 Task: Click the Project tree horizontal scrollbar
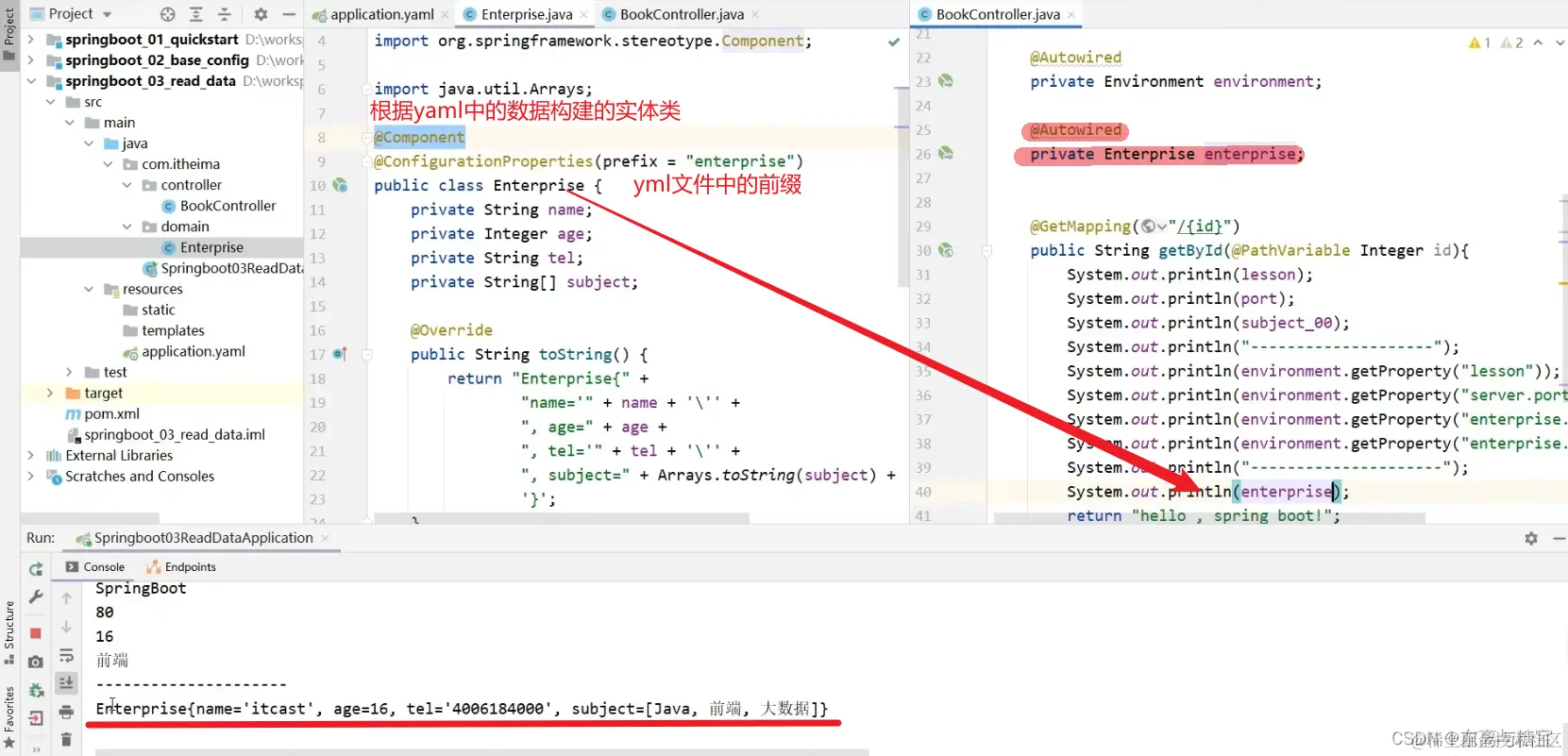click(x=90, y=518)
